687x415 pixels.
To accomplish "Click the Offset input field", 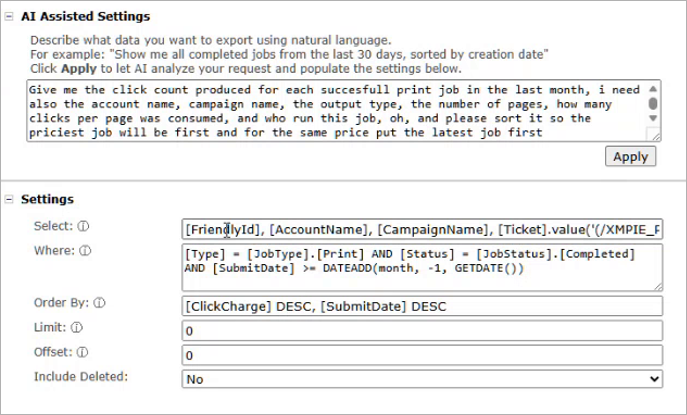I will coord(421,355).
